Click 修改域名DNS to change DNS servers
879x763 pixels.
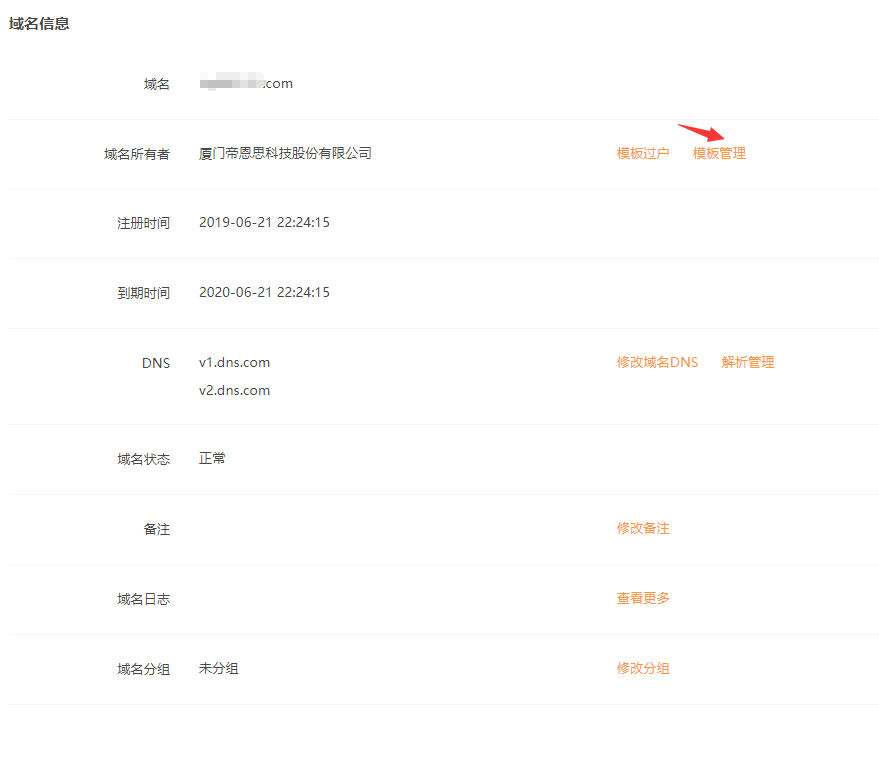(x=657, y=362)
